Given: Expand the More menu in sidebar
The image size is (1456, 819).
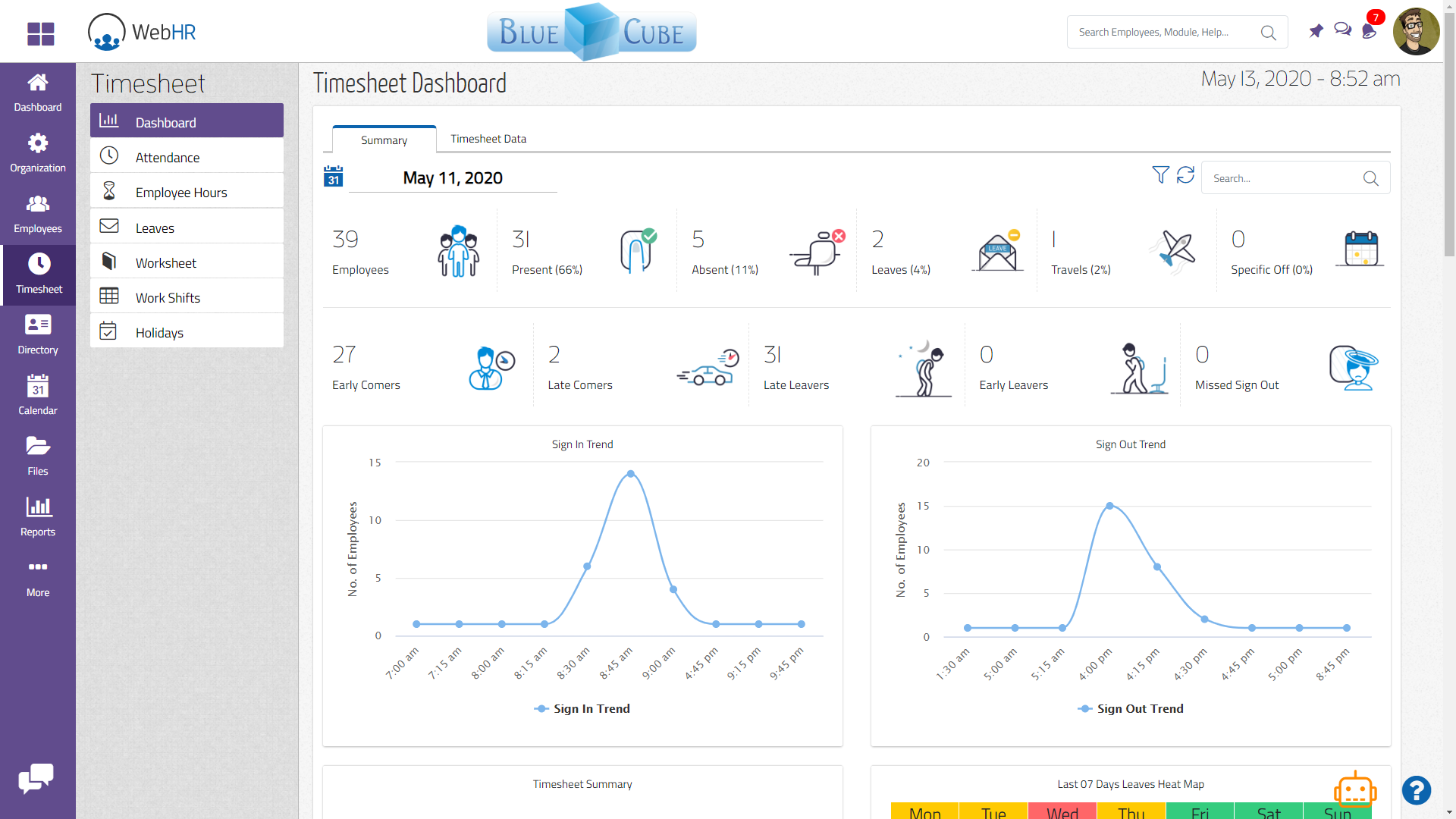Looking at the screenshot, I should coord(38,576).
